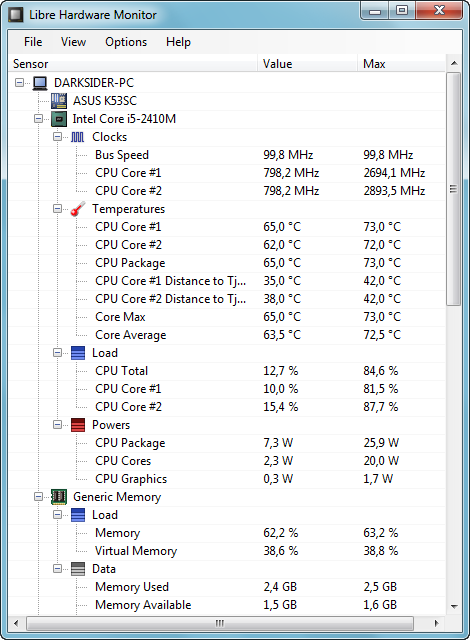Viewport: 470px width, 640px height.
Task: Collapse the Generic Memory node
Action: (38, 497)
